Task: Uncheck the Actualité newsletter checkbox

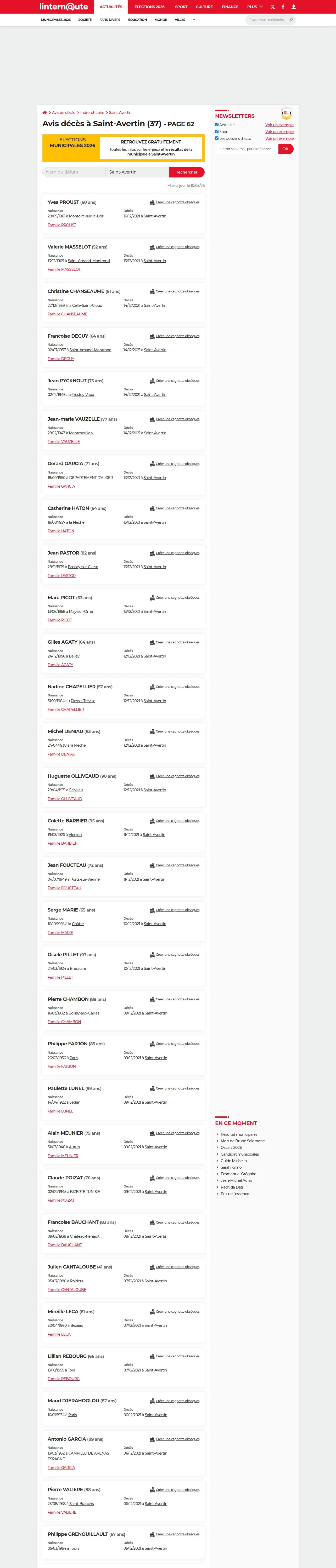Action: pyautogui.click(x=216, y=125)
